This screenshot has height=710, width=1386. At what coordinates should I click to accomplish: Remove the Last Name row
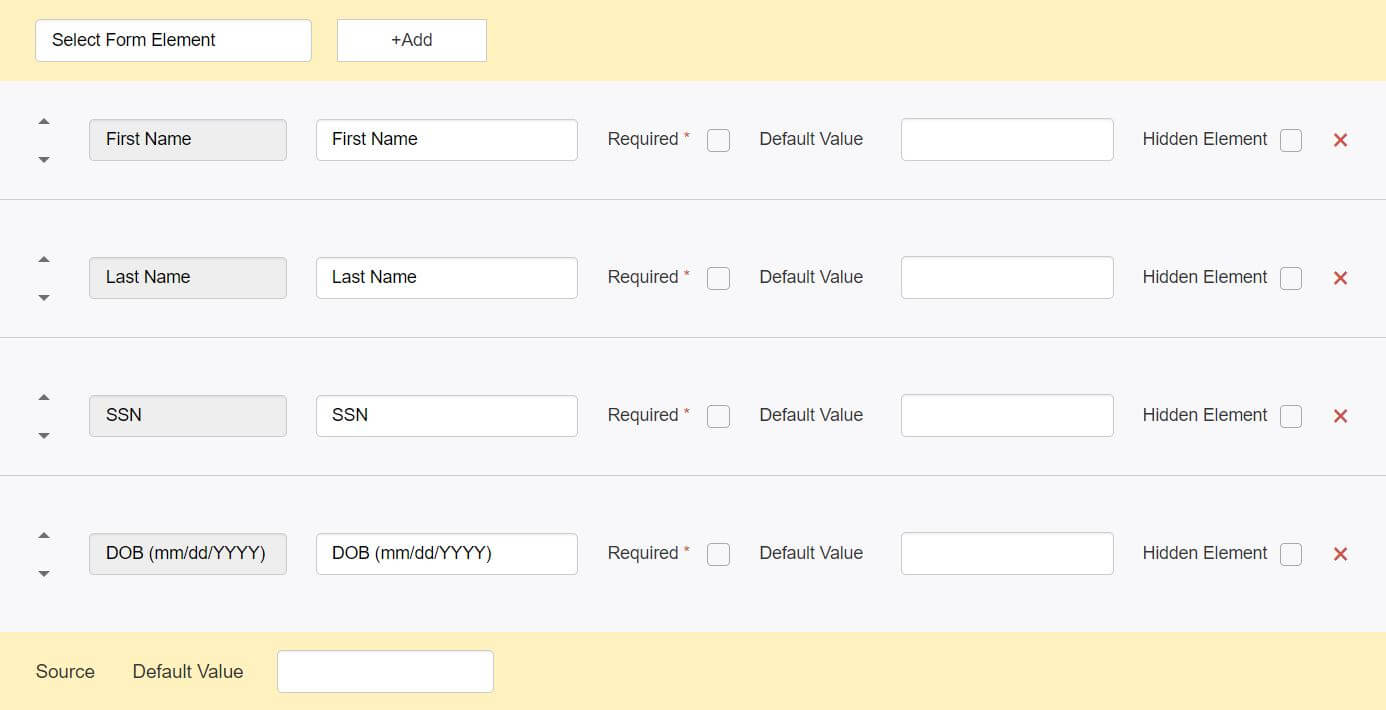coord(1341,278)
